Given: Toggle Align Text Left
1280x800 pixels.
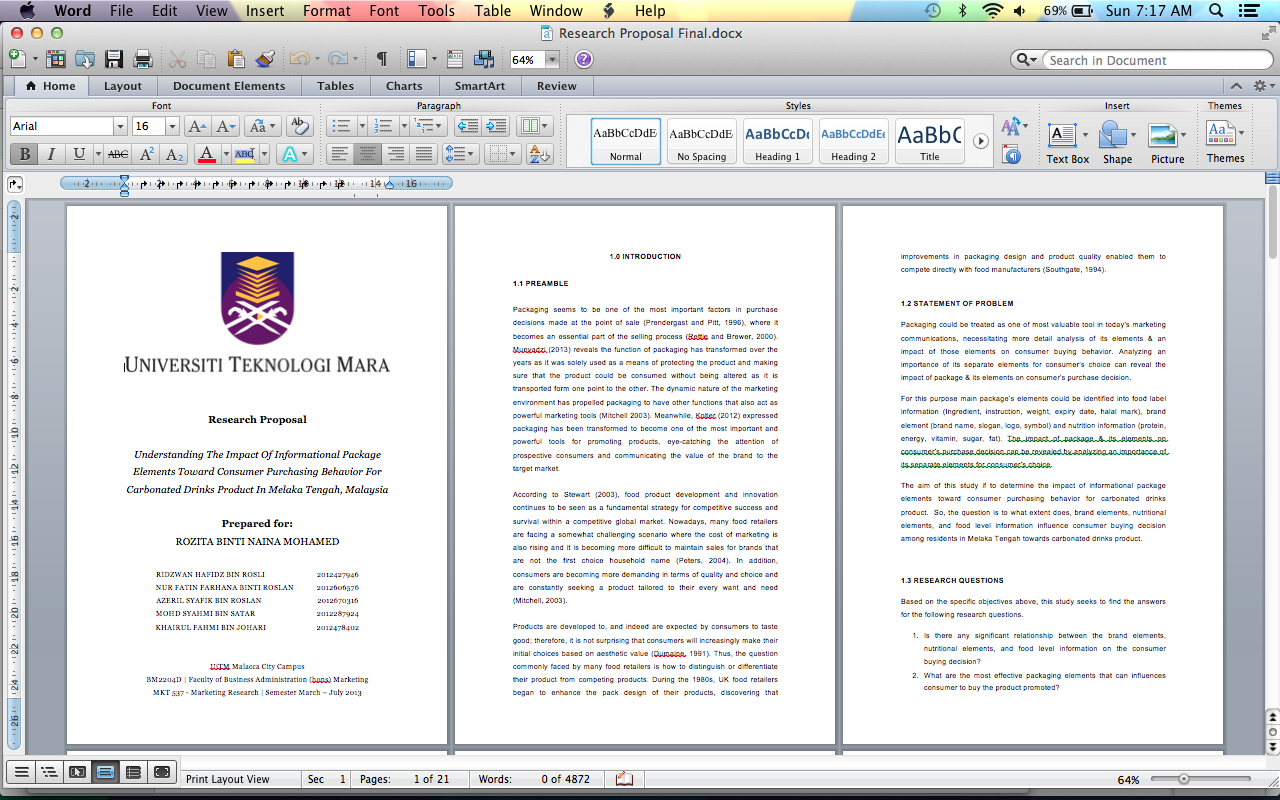Looking at the screenshot, I should tap(340, 154).
